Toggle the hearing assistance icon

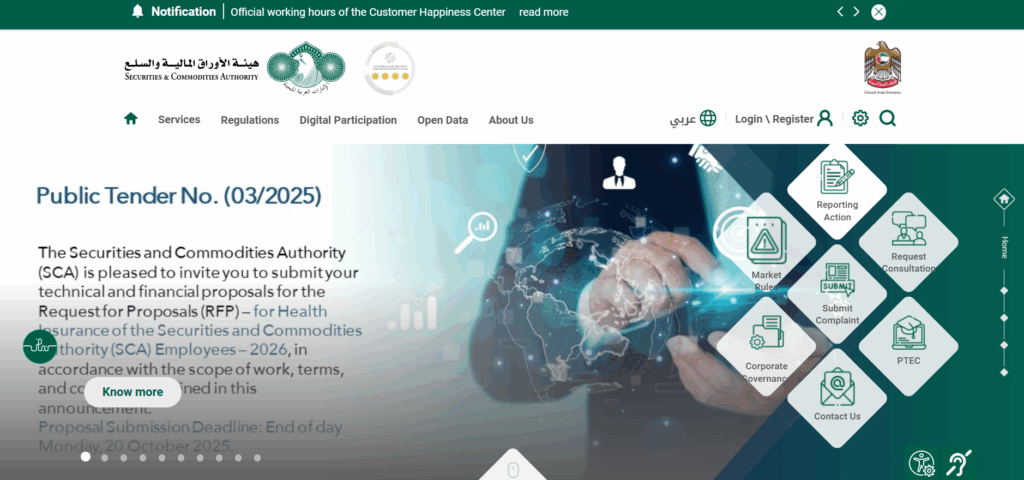958,463
